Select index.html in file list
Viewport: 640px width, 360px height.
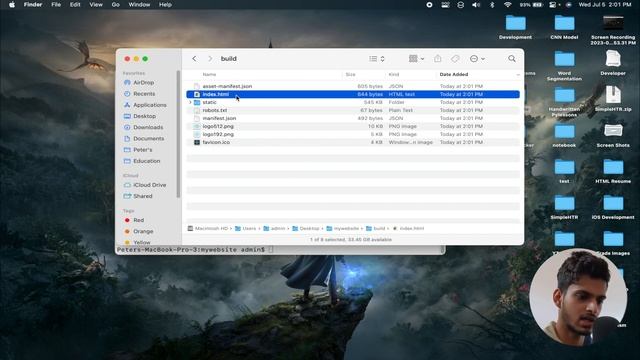coord(353,94)
